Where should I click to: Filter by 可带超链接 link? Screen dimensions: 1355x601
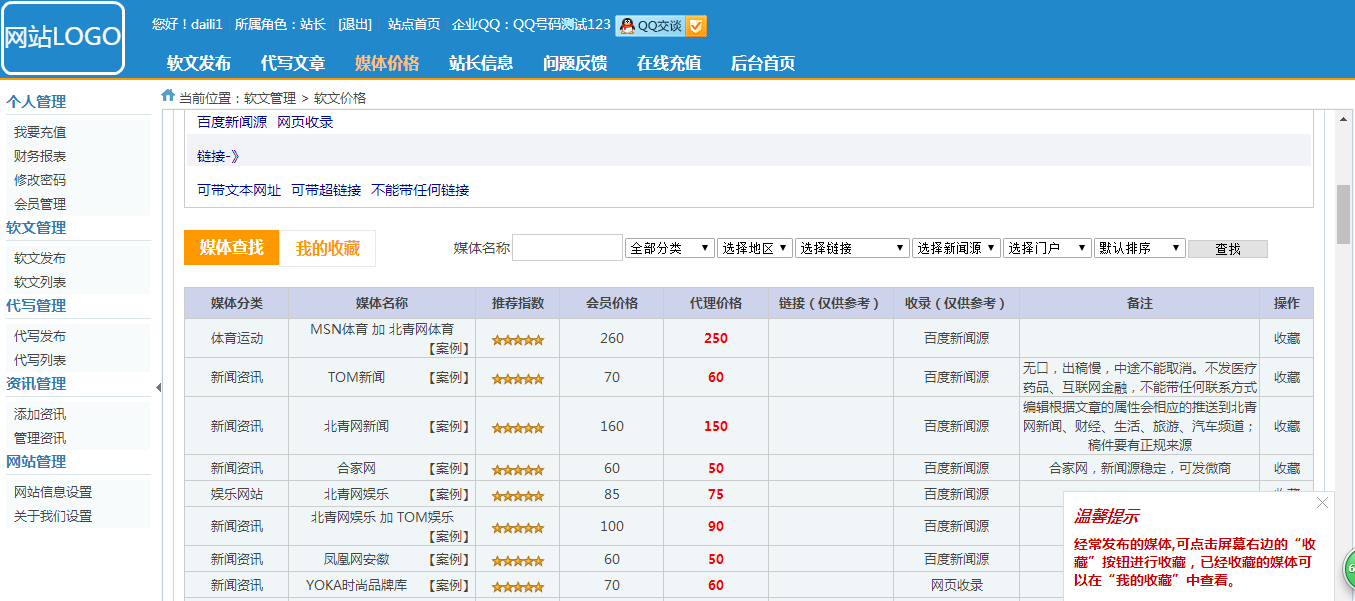click(326, 190)
